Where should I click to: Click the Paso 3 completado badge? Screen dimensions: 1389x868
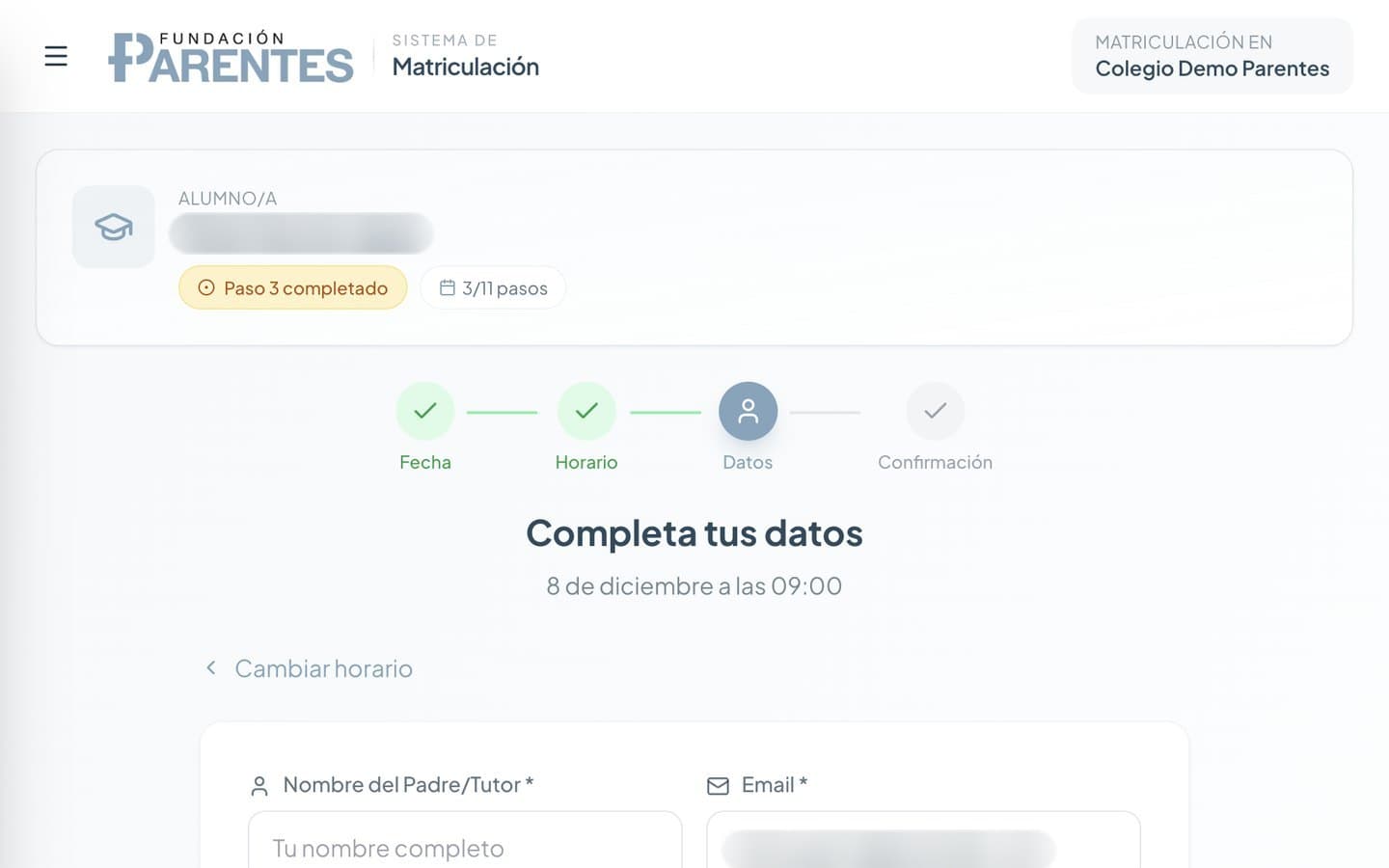coord(293,287)
